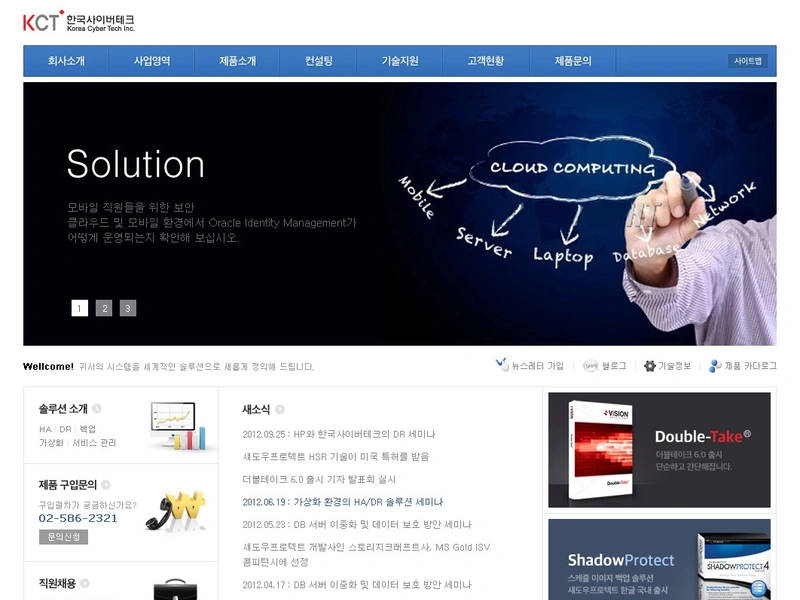The height and width of the screenshot is (600, 800).
Task: Open 제품 카다로그 via its people icon
Action: (714, 366)
